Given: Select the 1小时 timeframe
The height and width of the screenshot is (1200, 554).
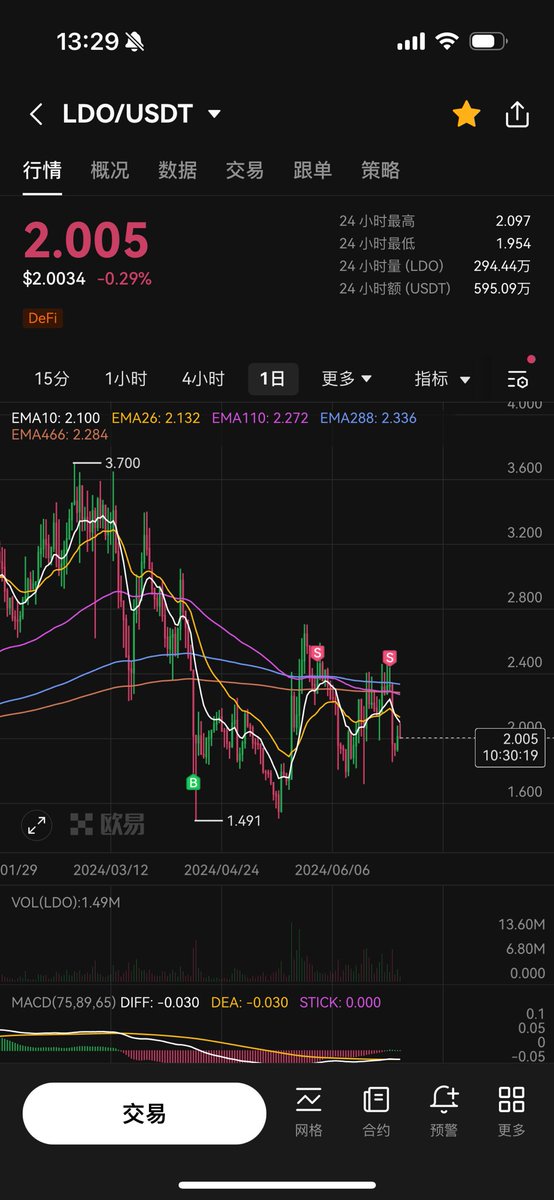Looking at the screenshot, I should (x=126, y=379).
